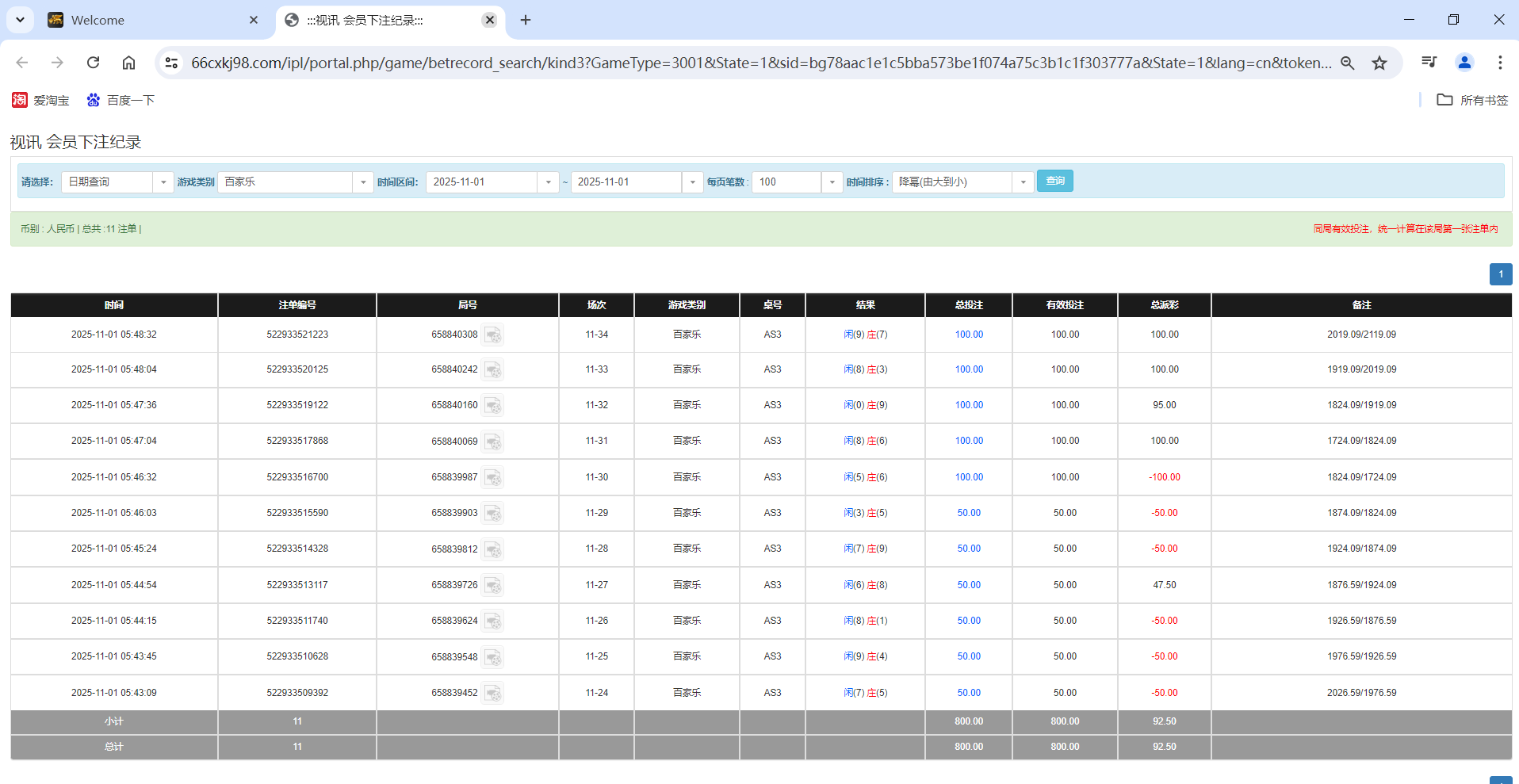Viewport: 1519px width, 784px height.
Task: Open the 百度一下 bookmark
Action: tap(121, 100)
